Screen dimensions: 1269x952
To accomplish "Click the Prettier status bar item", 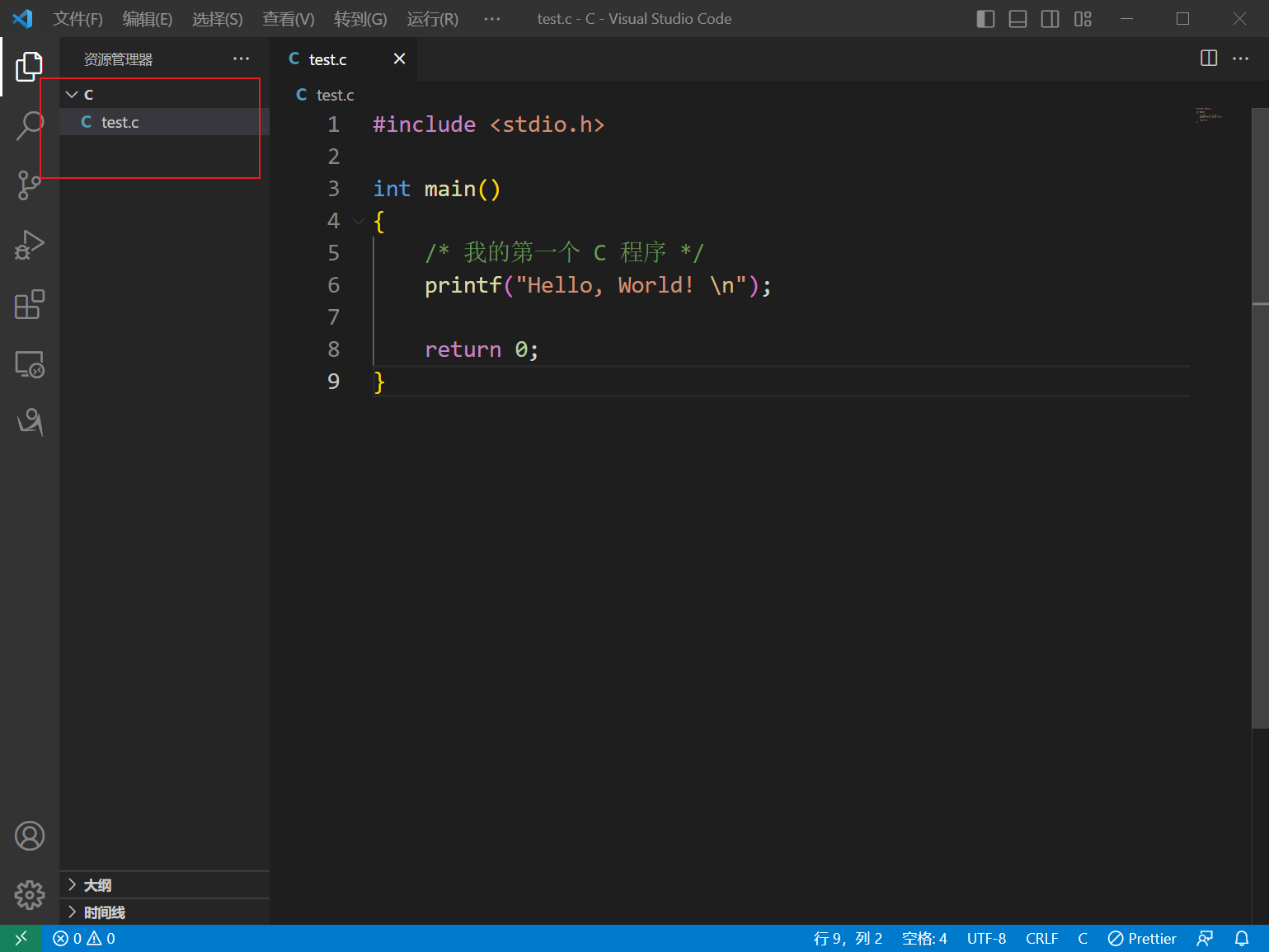I will tap(1142, 938).
